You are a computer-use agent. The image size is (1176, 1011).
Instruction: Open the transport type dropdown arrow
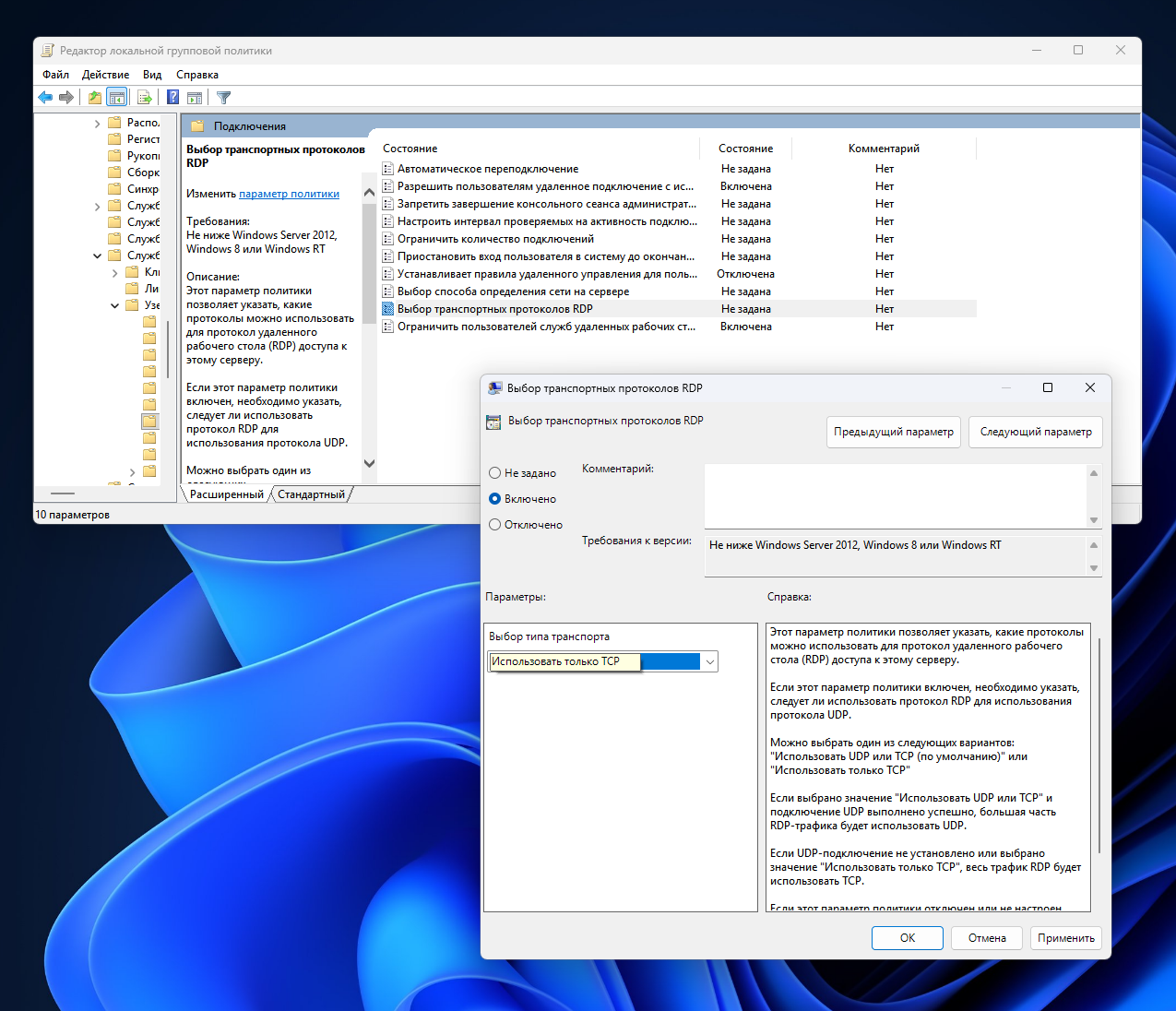coord(709,661)
